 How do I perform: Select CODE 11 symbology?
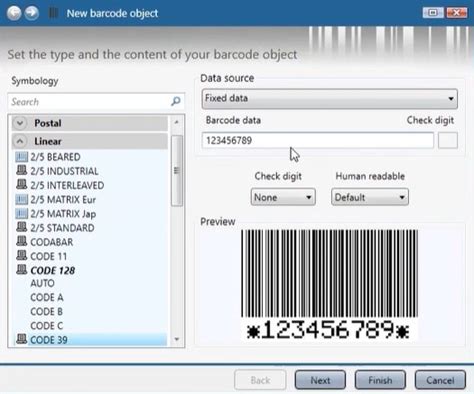point(49,256)
